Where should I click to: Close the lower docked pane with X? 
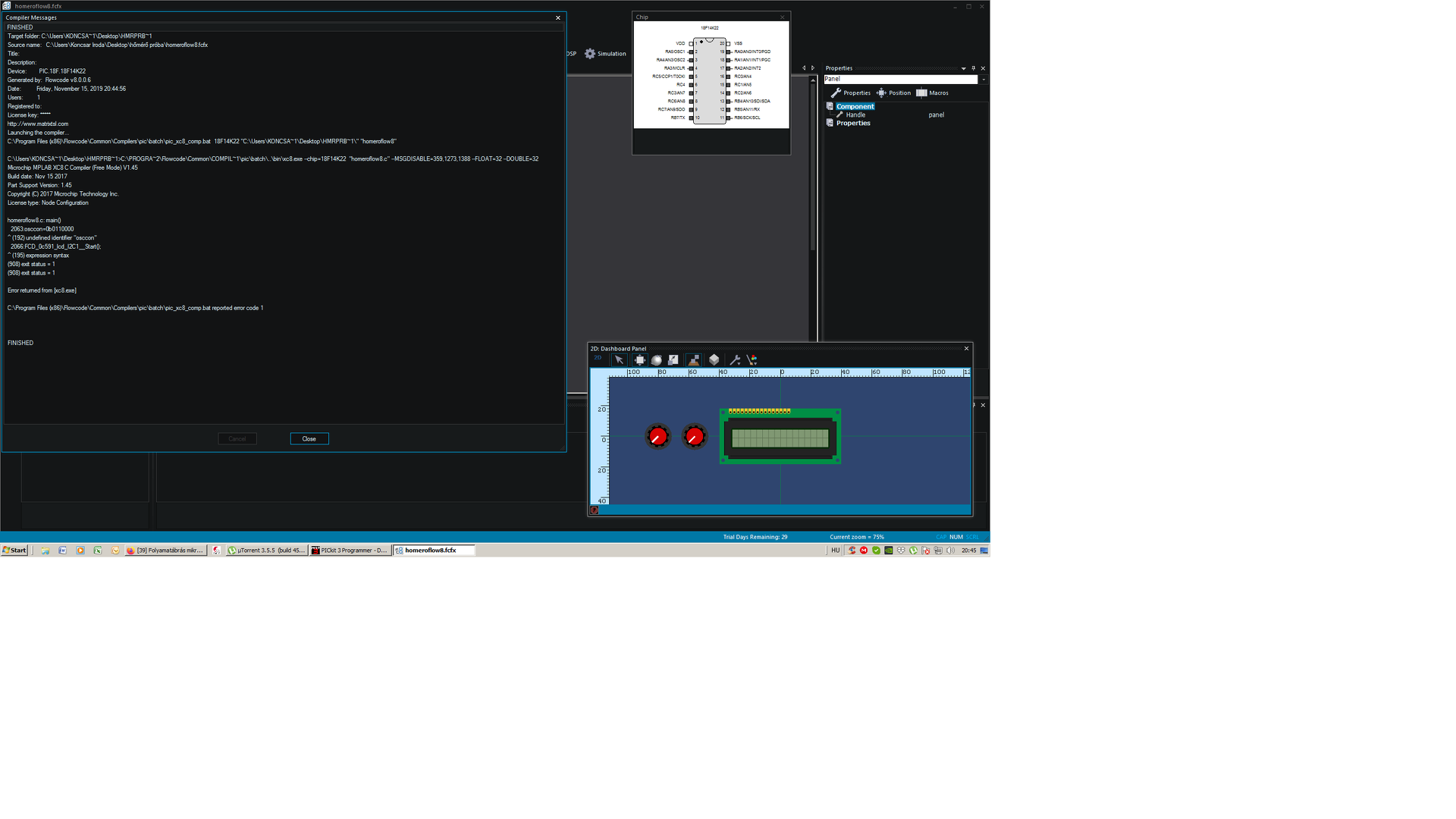(x=984, y=406)
